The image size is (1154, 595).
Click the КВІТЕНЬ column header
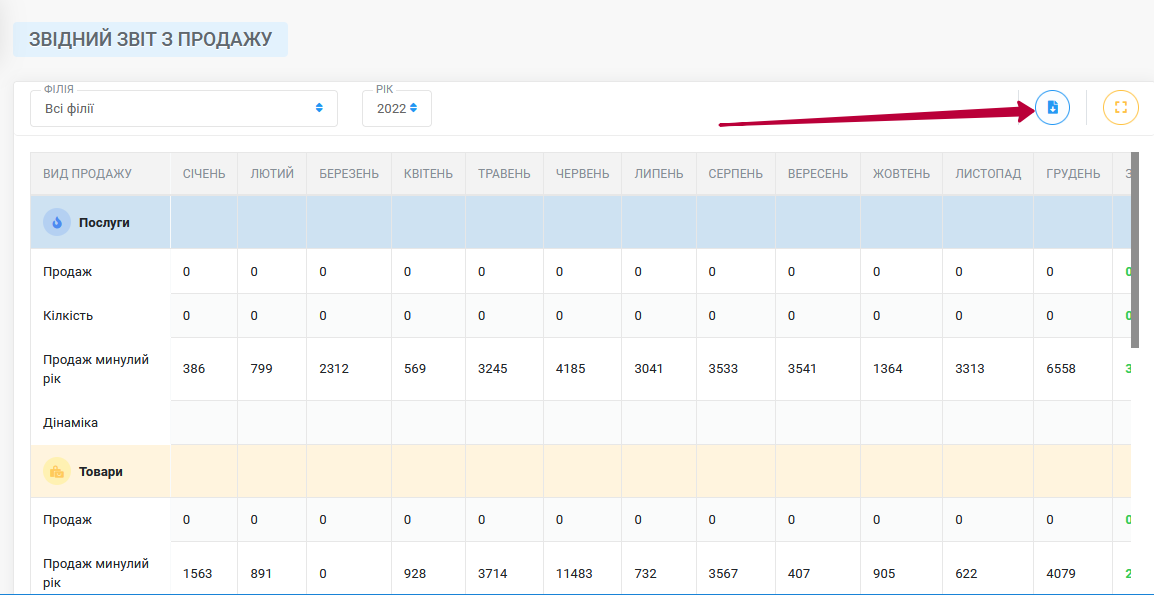428,174
